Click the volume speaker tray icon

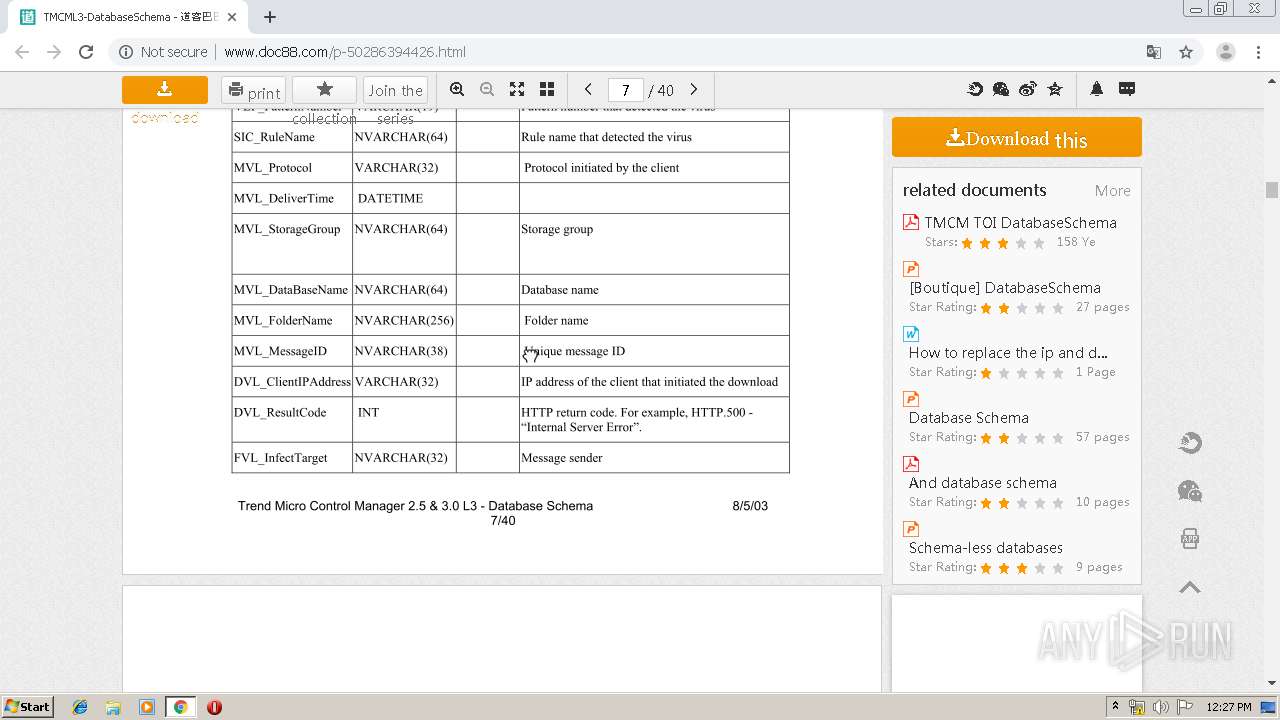click(x=1161, y=707)
